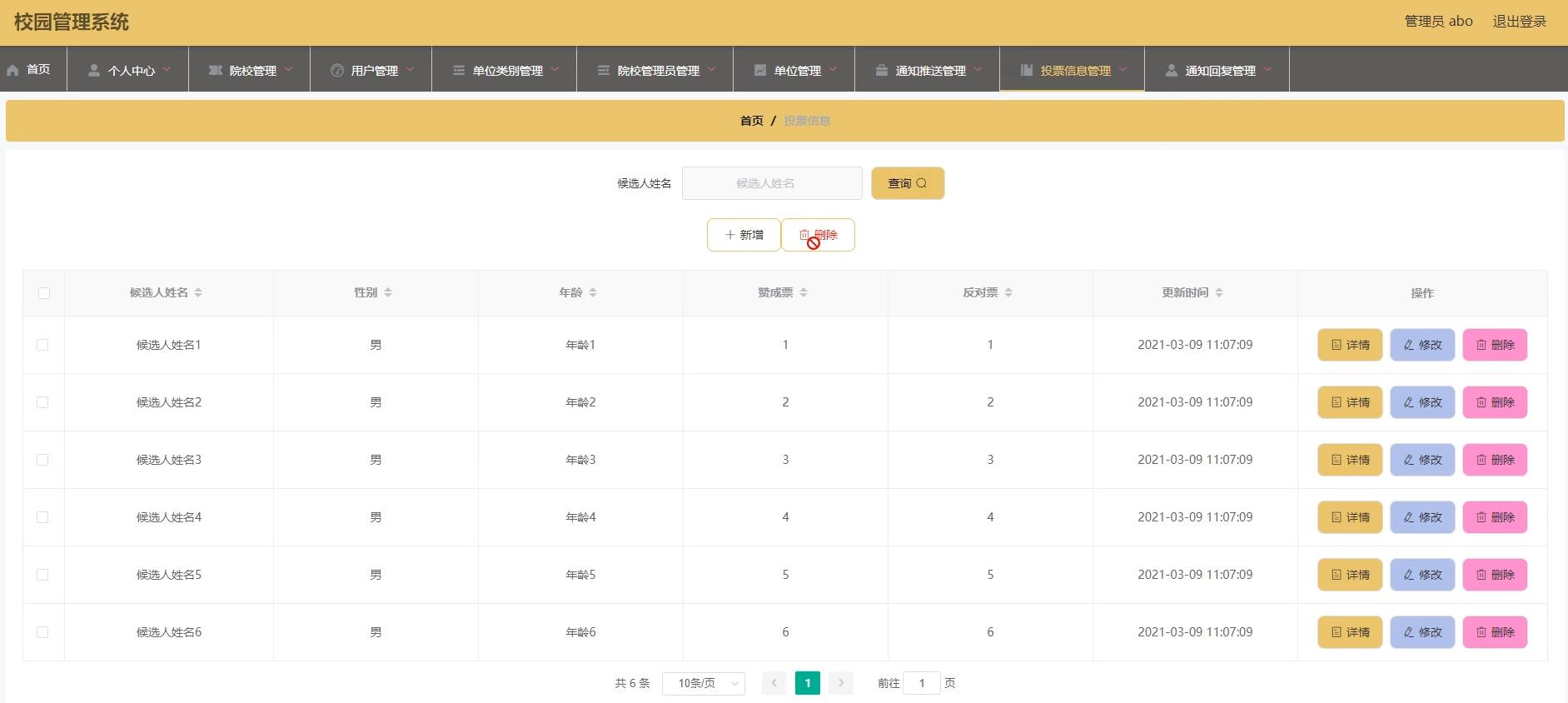Open the 个人中心 menu

128,69
